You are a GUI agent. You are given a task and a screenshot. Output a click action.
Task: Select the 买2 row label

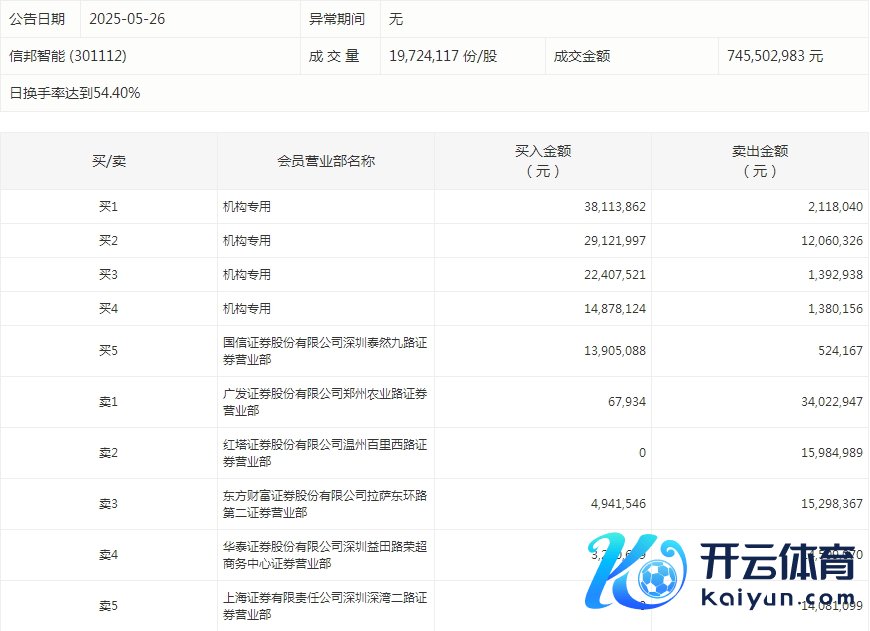108,241
